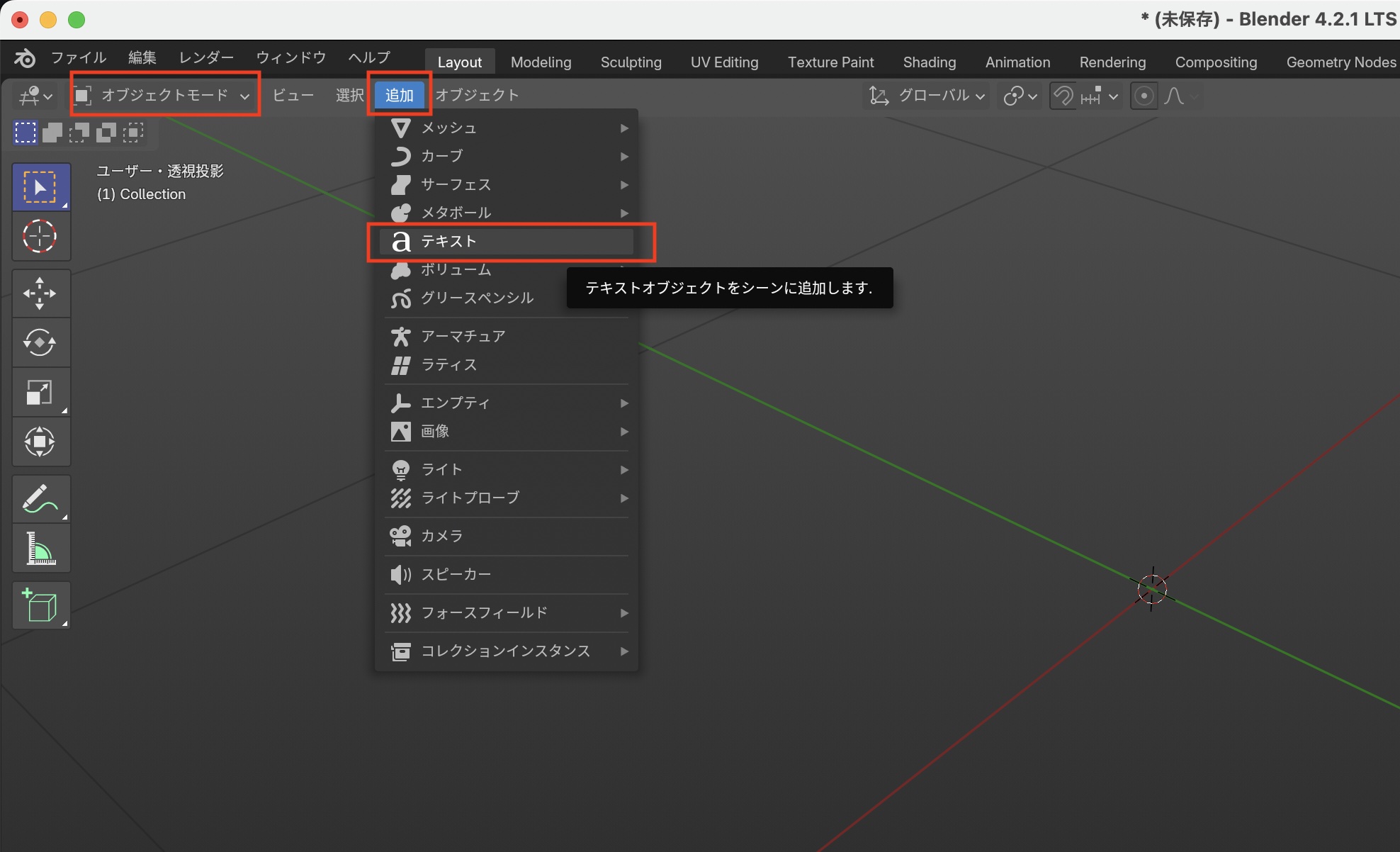Toggle proportional editing on
The width and height of the screenshot is (1400, 852).
(x=1144, y=95)
